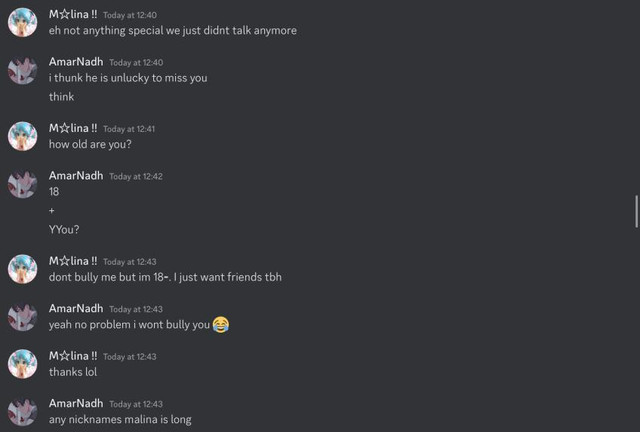Screen dimensions: 640x432
Task: Click M☆lina's avatar next to "how old are you?"
Action: [22, 136]
